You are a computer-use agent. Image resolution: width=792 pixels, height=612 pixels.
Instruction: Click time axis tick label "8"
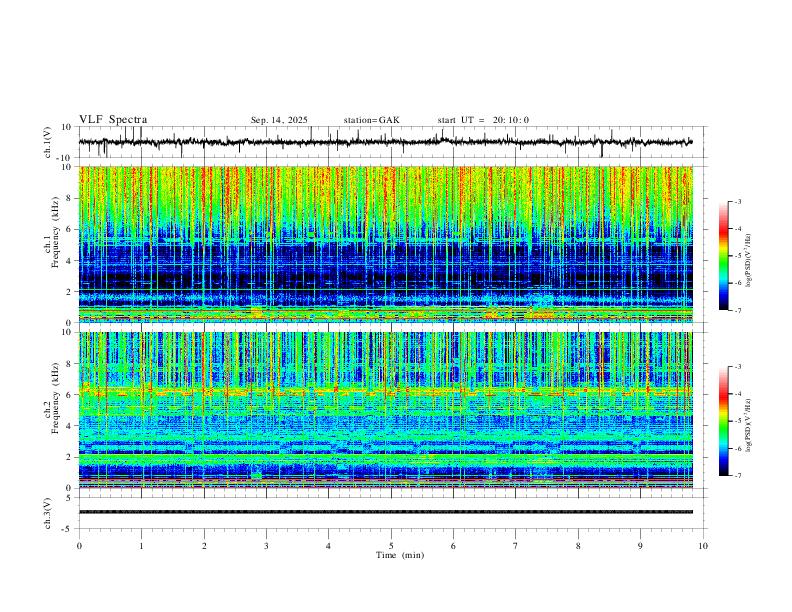578,546
